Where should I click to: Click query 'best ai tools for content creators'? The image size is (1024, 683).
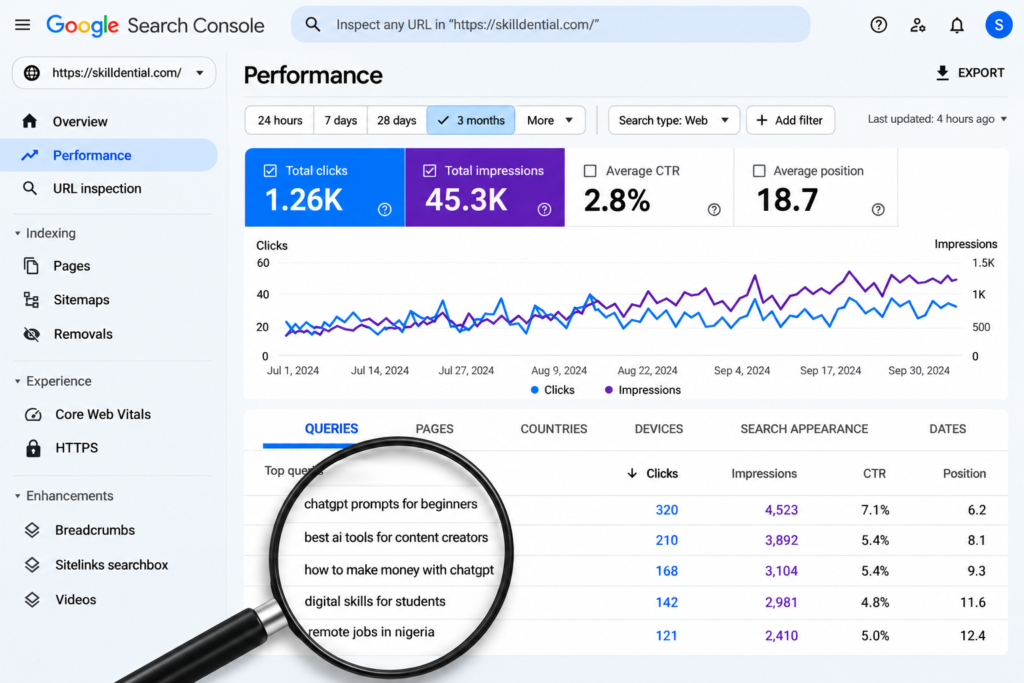[x=396, y=537]
